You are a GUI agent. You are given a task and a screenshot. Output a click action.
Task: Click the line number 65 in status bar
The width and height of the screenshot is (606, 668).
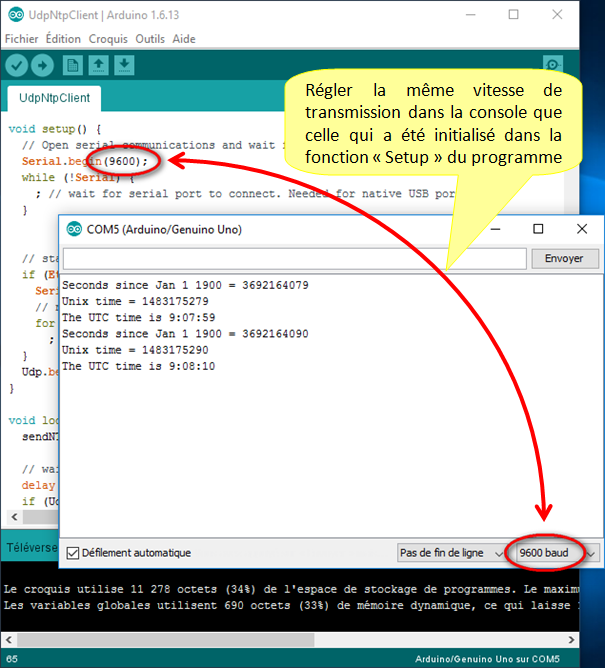coord(12,659)
